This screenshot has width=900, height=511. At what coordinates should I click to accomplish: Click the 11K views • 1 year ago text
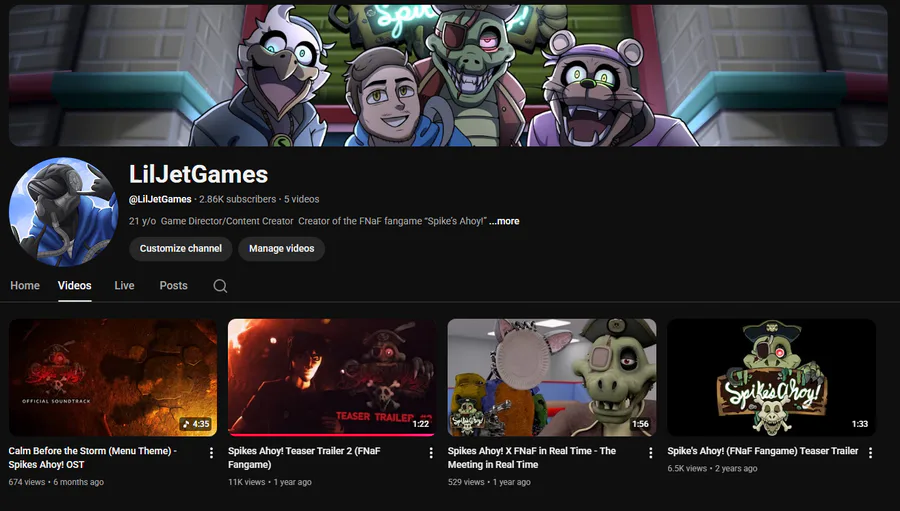pyautogui.click(x=270, y=482)
